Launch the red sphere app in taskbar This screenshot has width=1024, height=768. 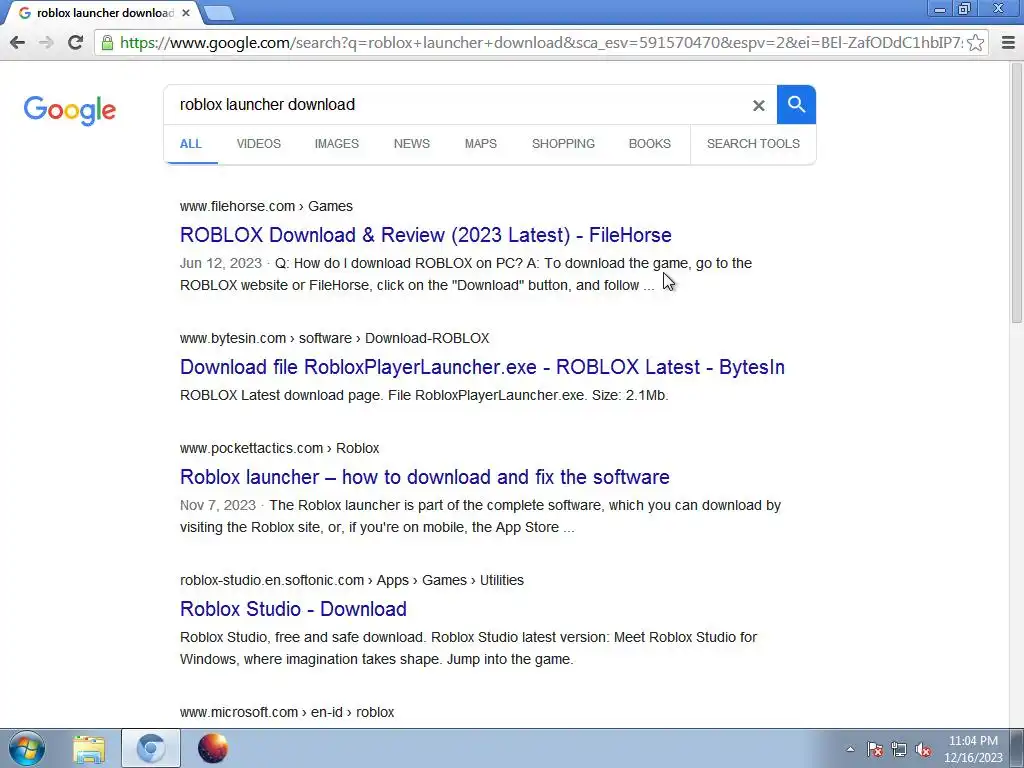pyautogui.click(x=213, y=748)
